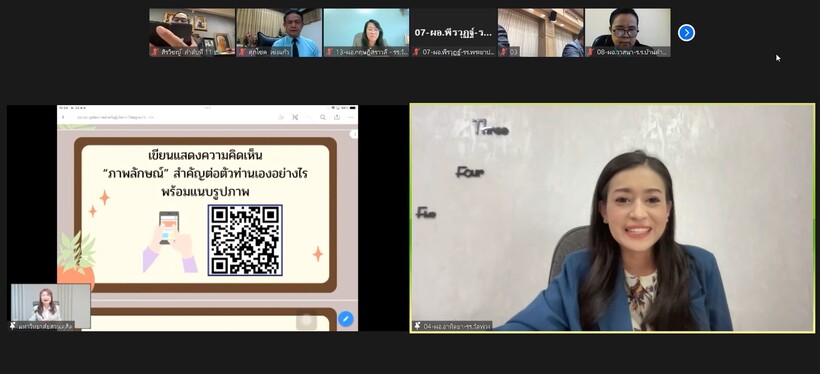Open the three-dot more menu on tablet

350,118
